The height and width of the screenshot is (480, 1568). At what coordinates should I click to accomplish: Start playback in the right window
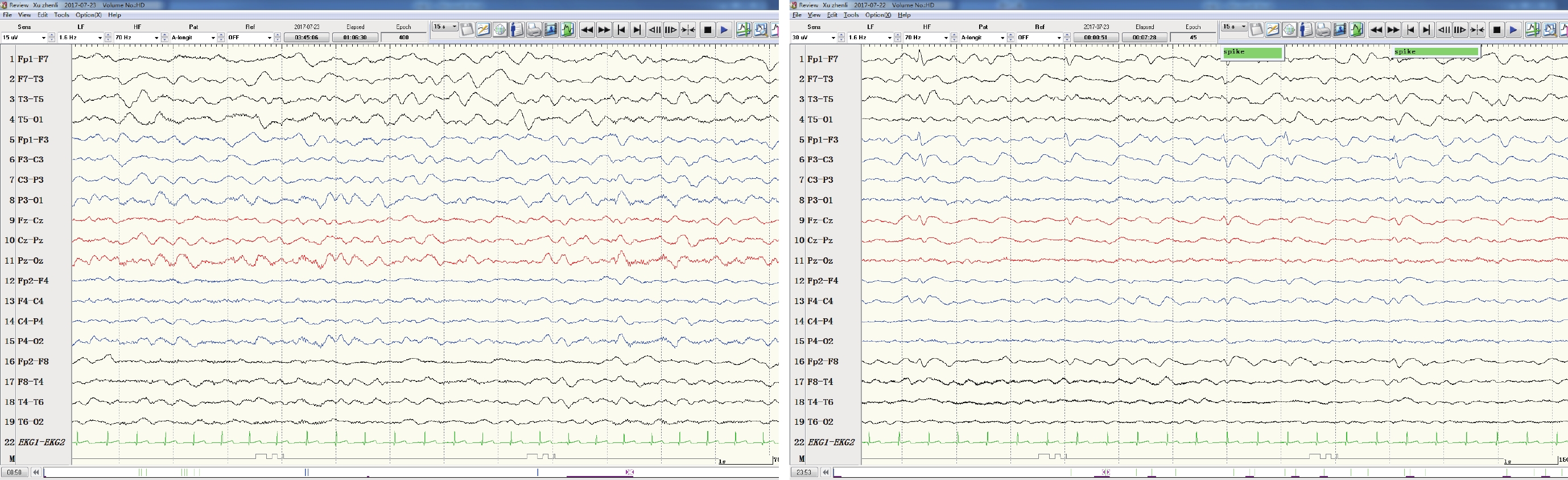pos(1513,29)
